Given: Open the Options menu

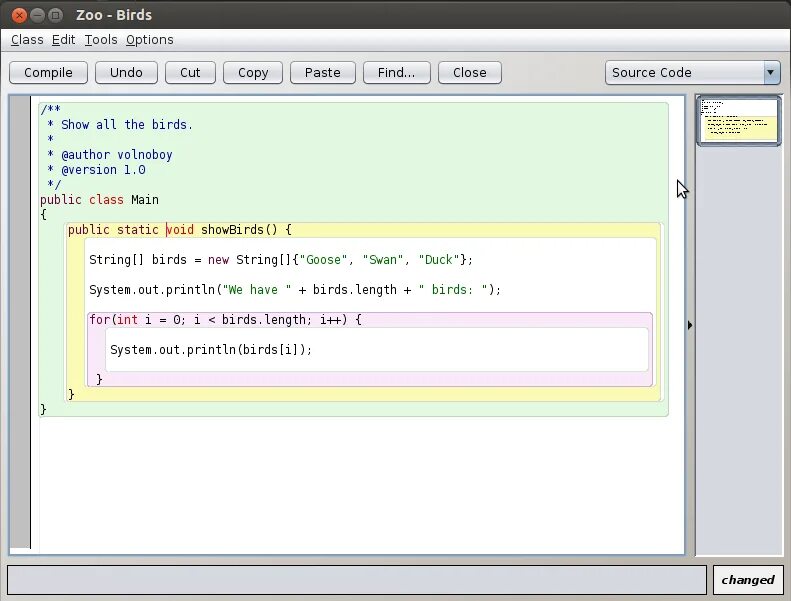Looking at the screenshot, I should 150,40.
